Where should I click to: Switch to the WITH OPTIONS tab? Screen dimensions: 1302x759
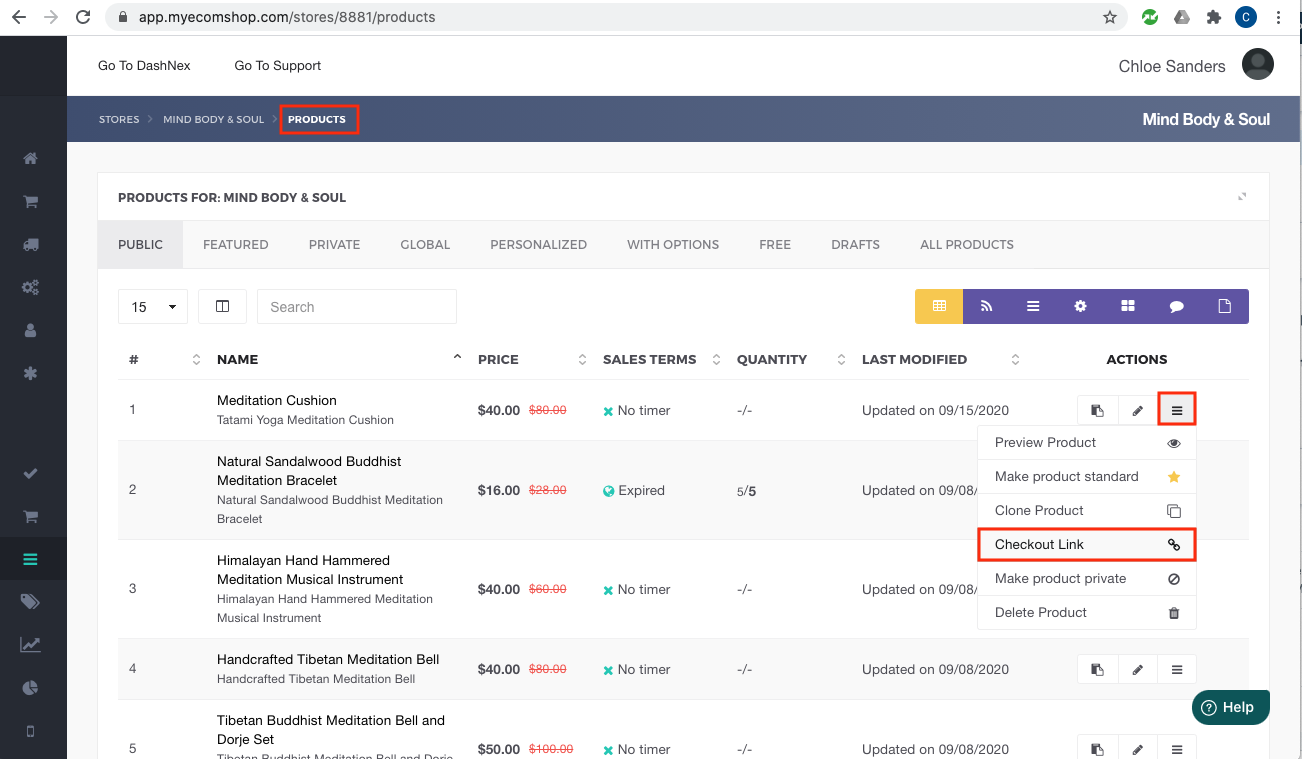tap(673, 244)
